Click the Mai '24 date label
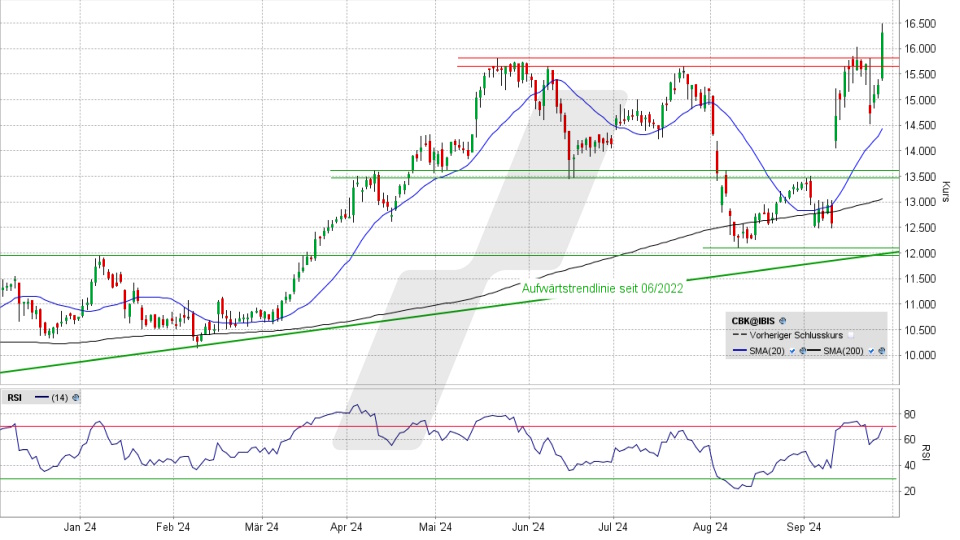This screenshot has height=540, width=960. click(435, 527)
